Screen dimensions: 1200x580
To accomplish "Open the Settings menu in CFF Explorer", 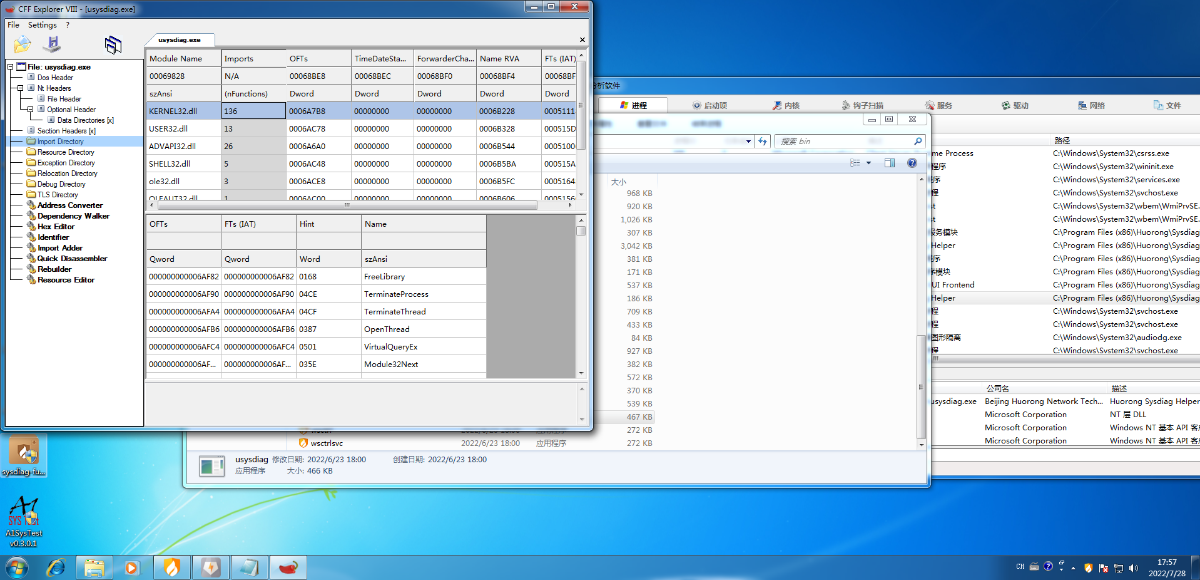I will (x=42, y=25).
